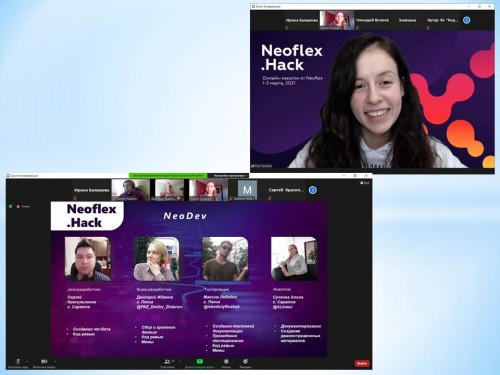Click the Java developer's photo on slide
Screen dimensions: 500x375
point(88,259)
